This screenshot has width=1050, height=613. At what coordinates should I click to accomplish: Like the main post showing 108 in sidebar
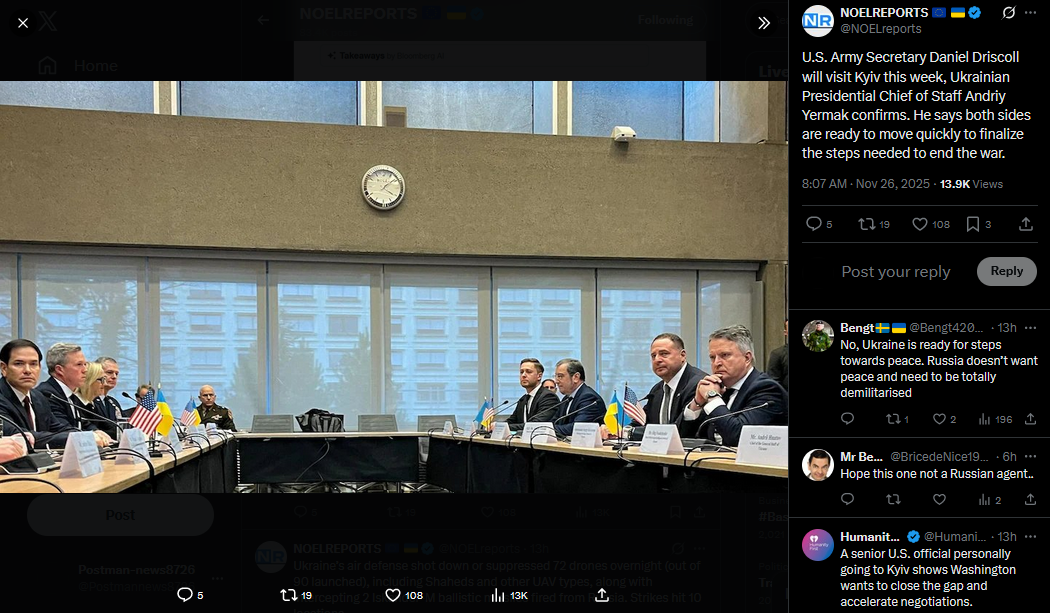tap(931, 224)
